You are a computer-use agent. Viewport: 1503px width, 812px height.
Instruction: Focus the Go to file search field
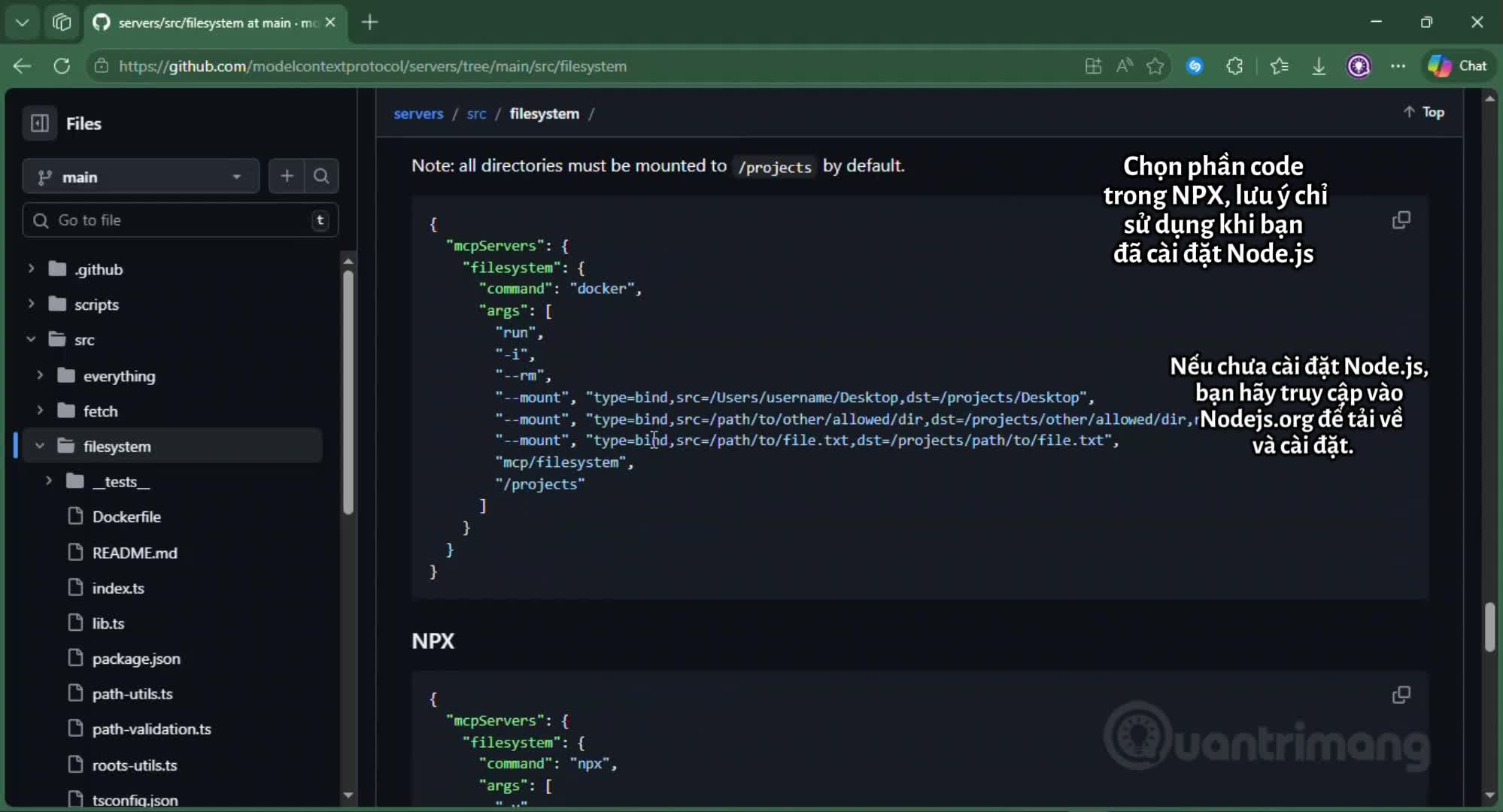pyautogui.click(x=181, y=220)
